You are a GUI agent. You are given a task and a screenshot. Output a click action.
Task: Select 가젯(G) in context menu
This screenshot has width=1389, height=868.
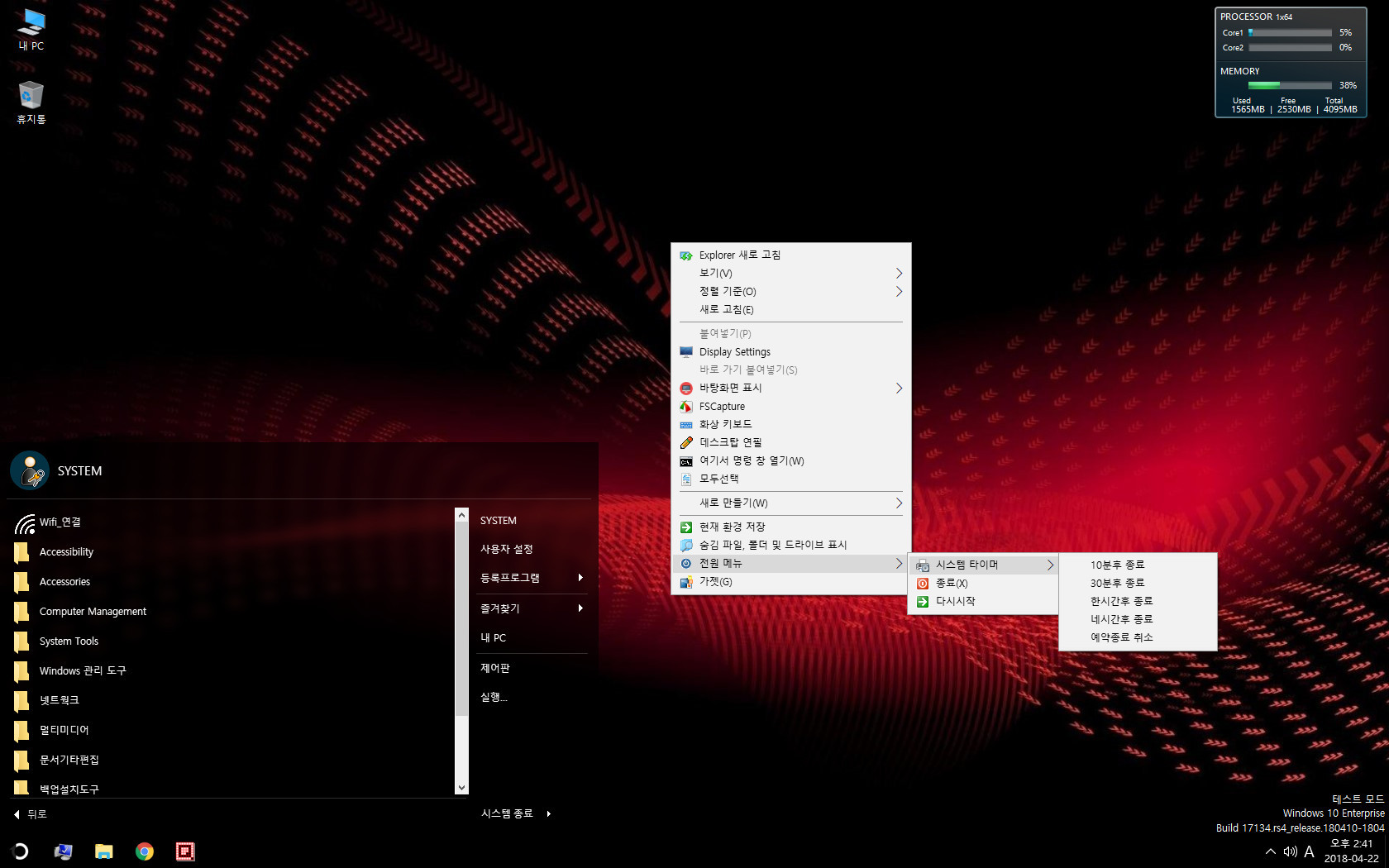click(790, 582)
